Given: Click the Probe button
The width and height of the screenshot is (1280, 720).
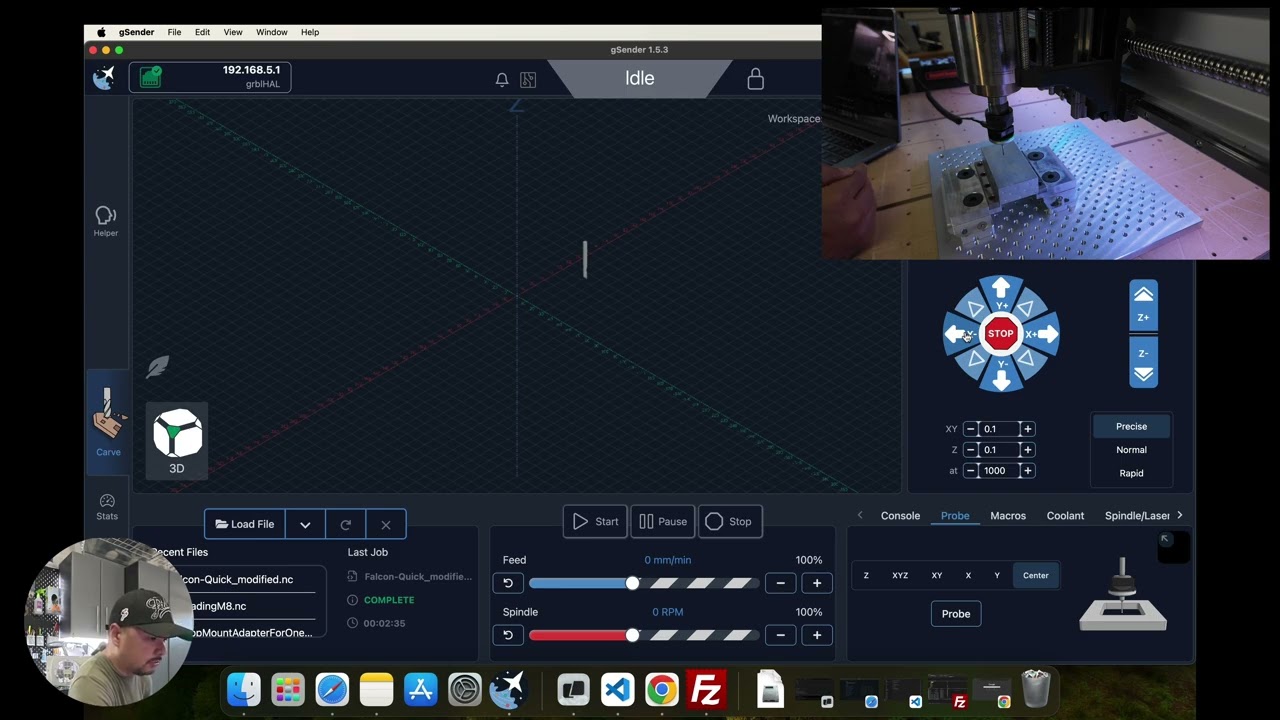Looking at the screenshot, I should coord(956,614).
